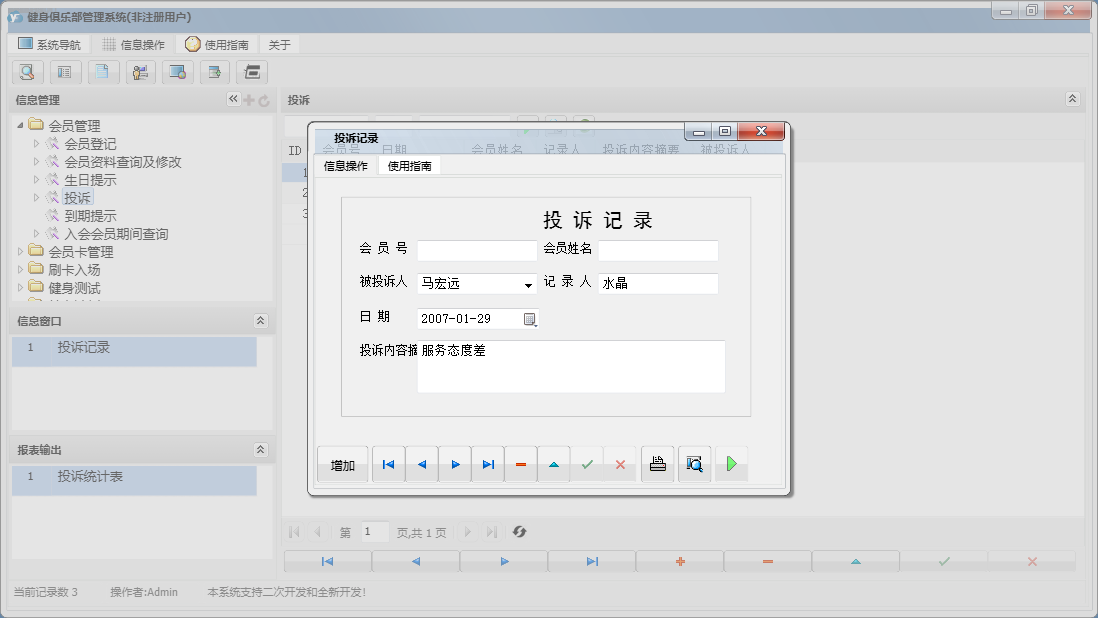Click the green run arrow in the dialog
Viewport: 1098px width, 618px height.
[731, 464]
